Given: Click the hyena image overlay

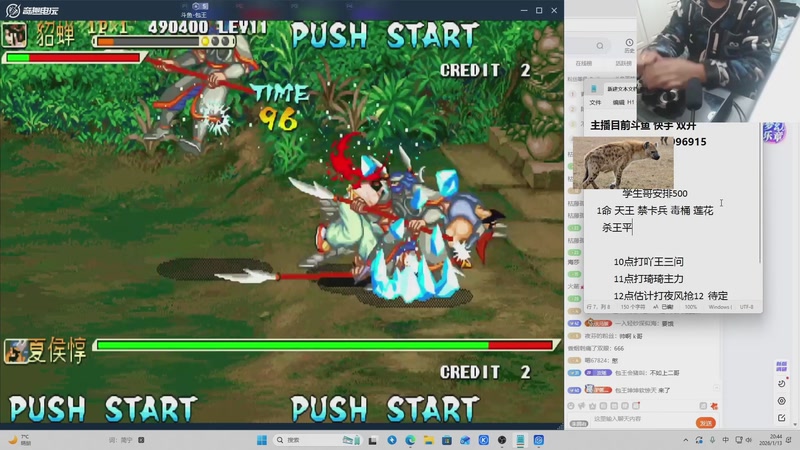Looking at the screenshot, I should point(623,163).
